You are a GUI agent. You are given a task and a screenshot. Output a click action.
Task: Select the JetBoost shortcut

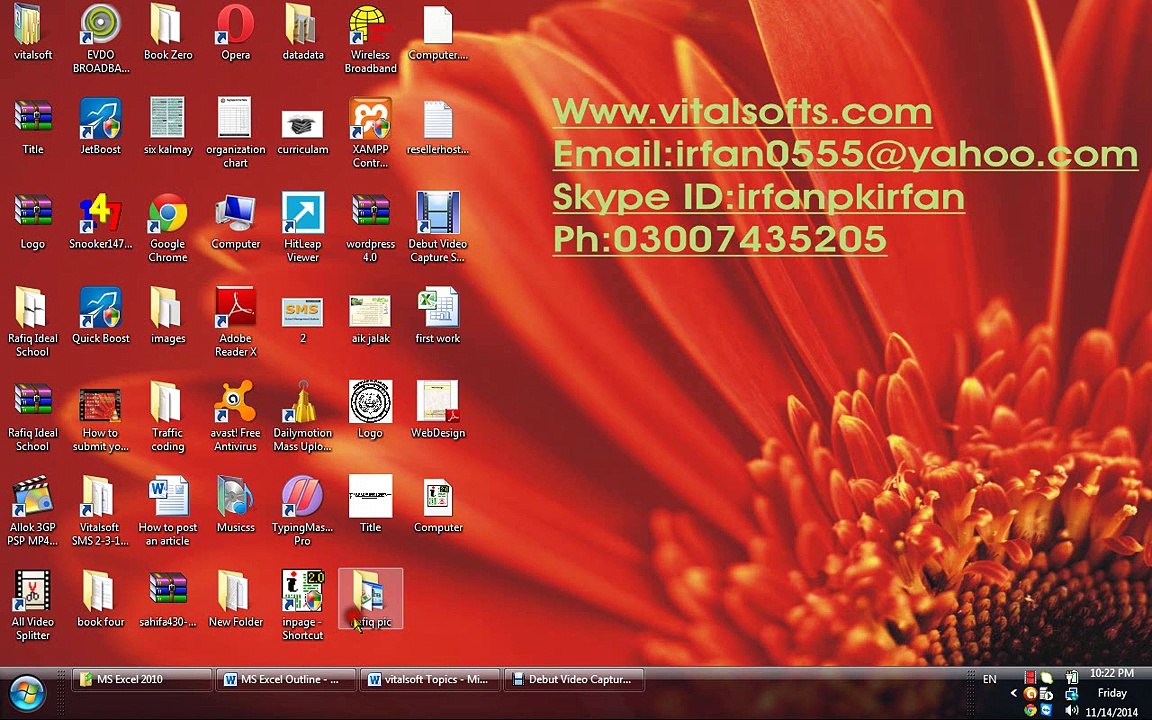pyautogui.click(x=101, y=126)
